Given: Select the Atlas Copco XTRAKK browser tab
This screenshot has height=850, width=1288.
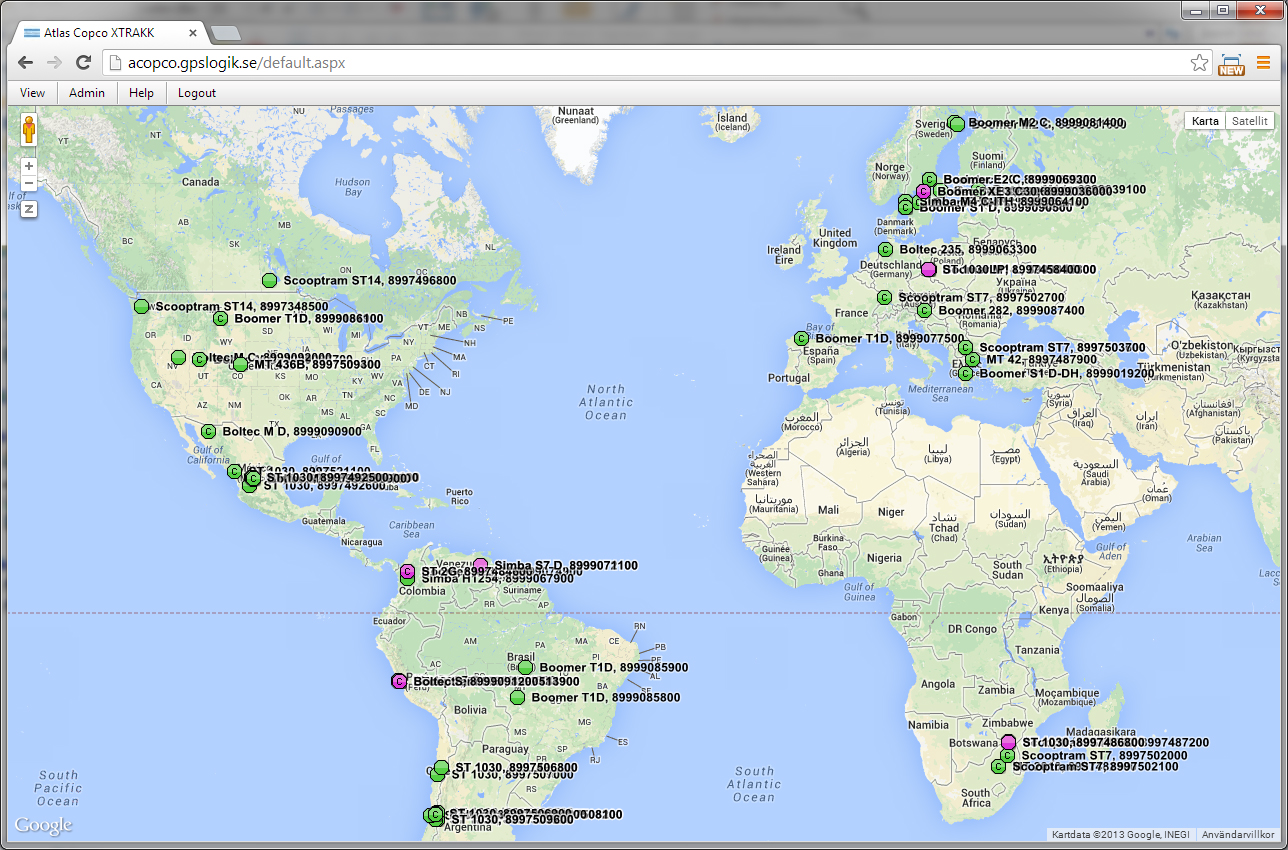Looking at the screenshot, I should tap(111, 32).
